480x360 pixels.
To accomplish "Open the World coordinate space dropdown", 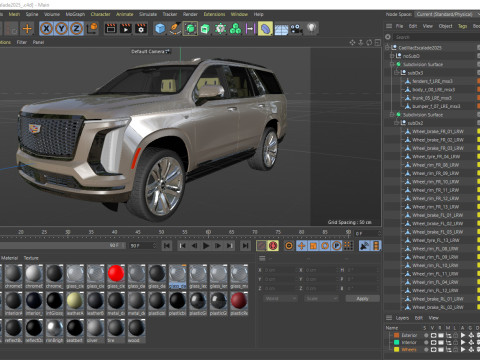I will click(280, 299).
